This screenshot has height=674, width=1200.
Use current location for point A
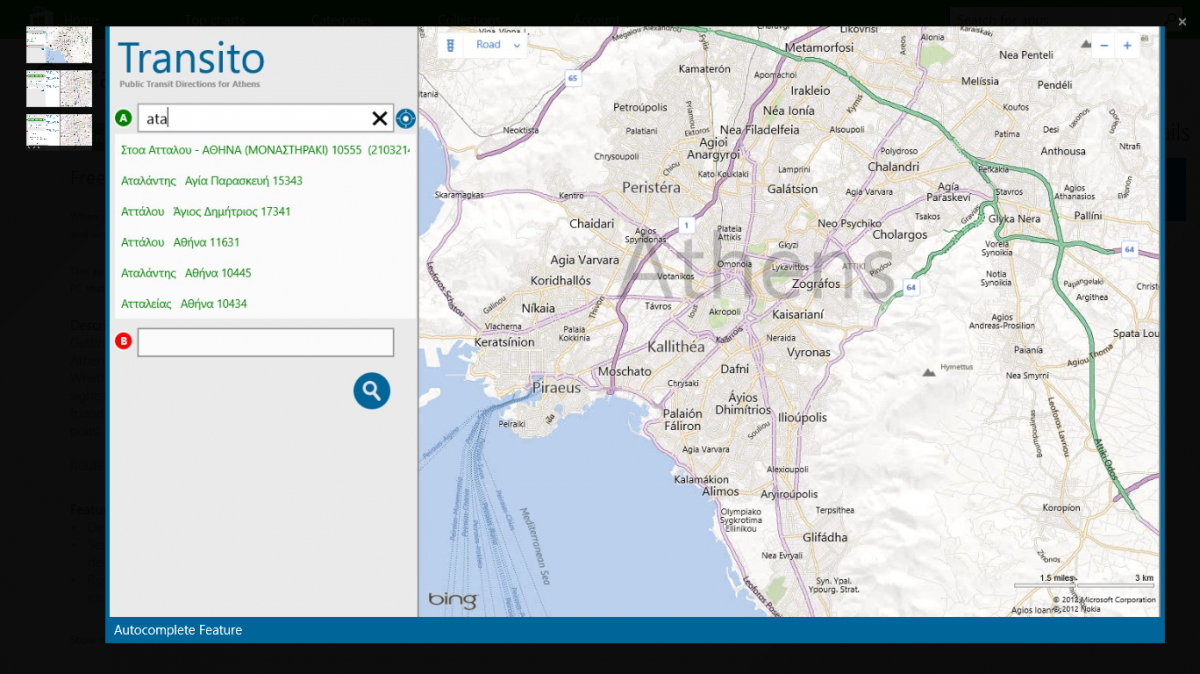click(405, 119)
